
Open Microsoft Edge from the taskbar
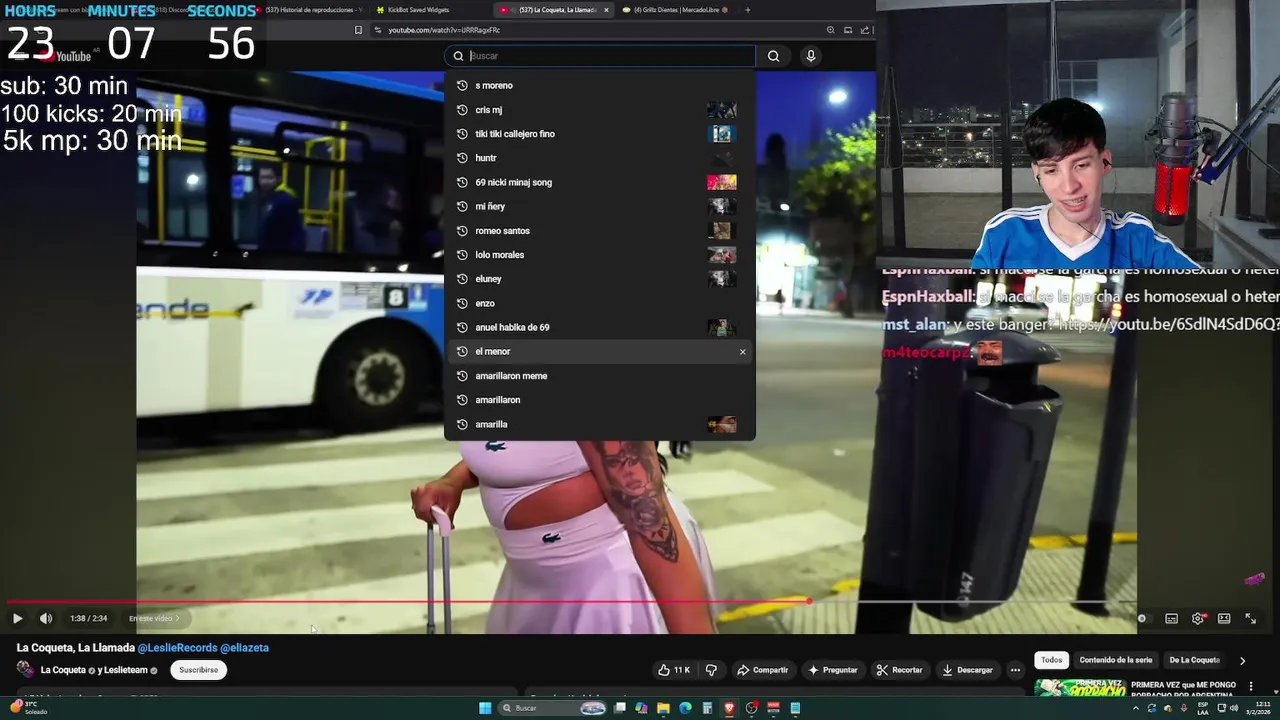pos(685,708)
